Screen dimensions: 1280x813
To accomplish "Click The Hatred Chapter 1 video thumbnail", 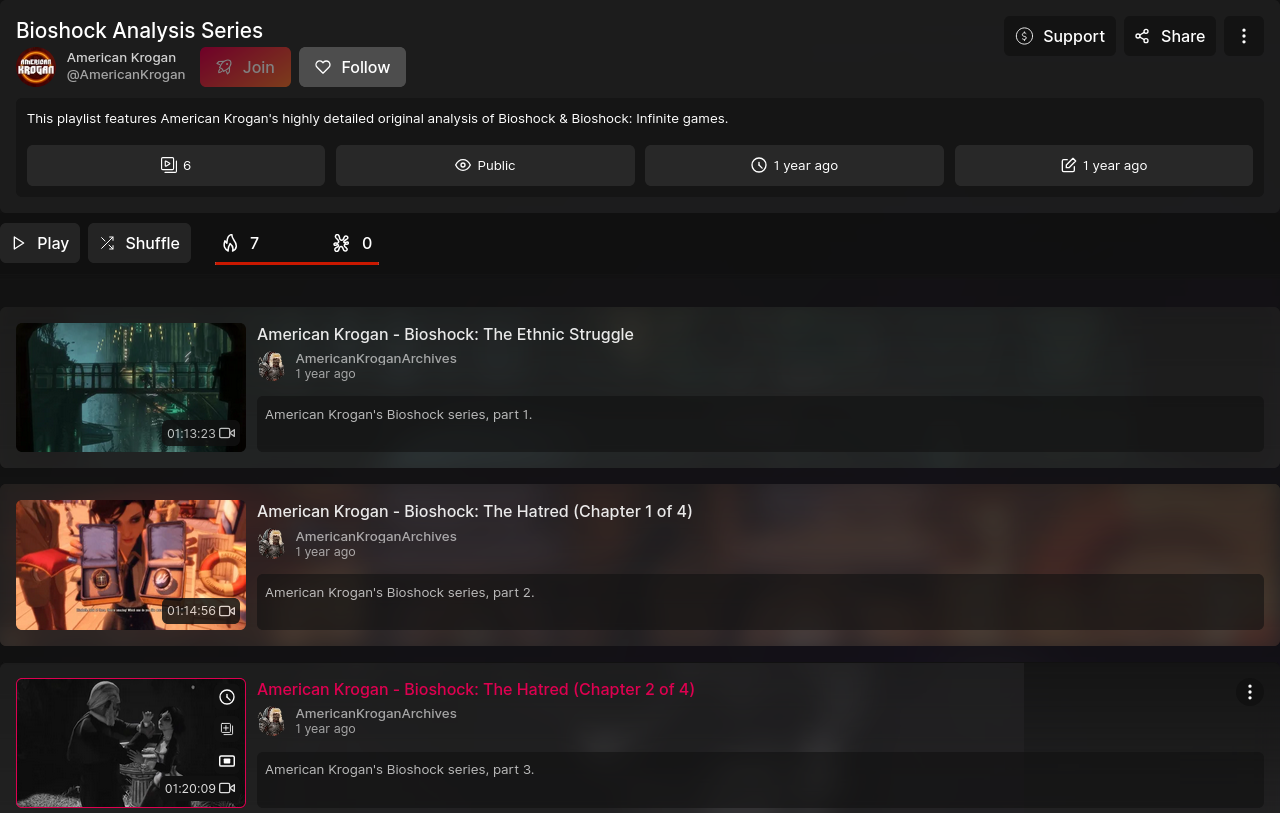I will click(x=131, y=565).
